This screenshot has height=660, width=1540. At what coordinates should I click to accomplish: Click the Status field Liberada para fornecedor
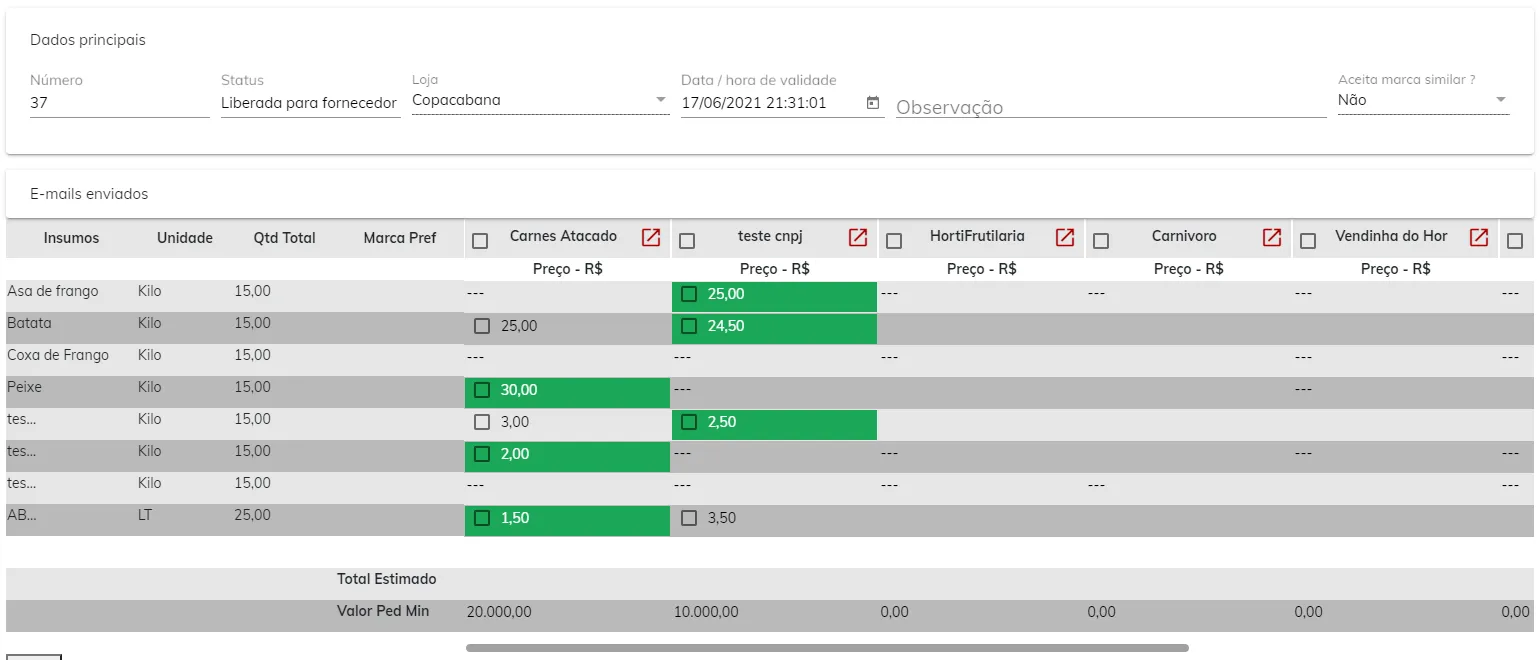[x=310, y=103]
